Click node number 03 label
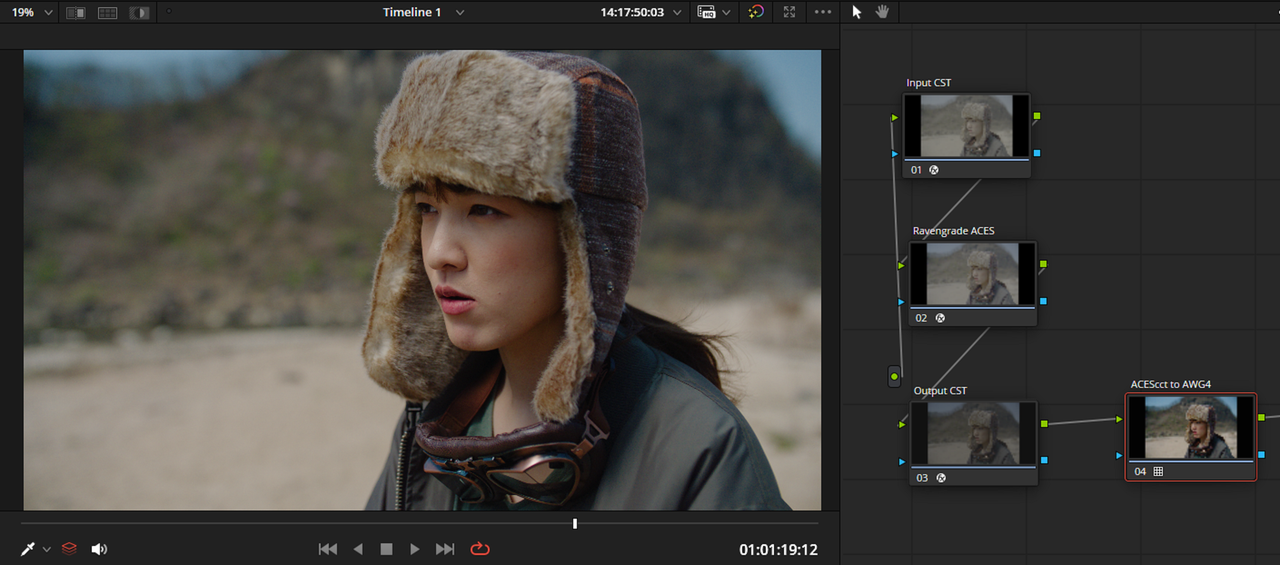 click(x=922, y=478)
